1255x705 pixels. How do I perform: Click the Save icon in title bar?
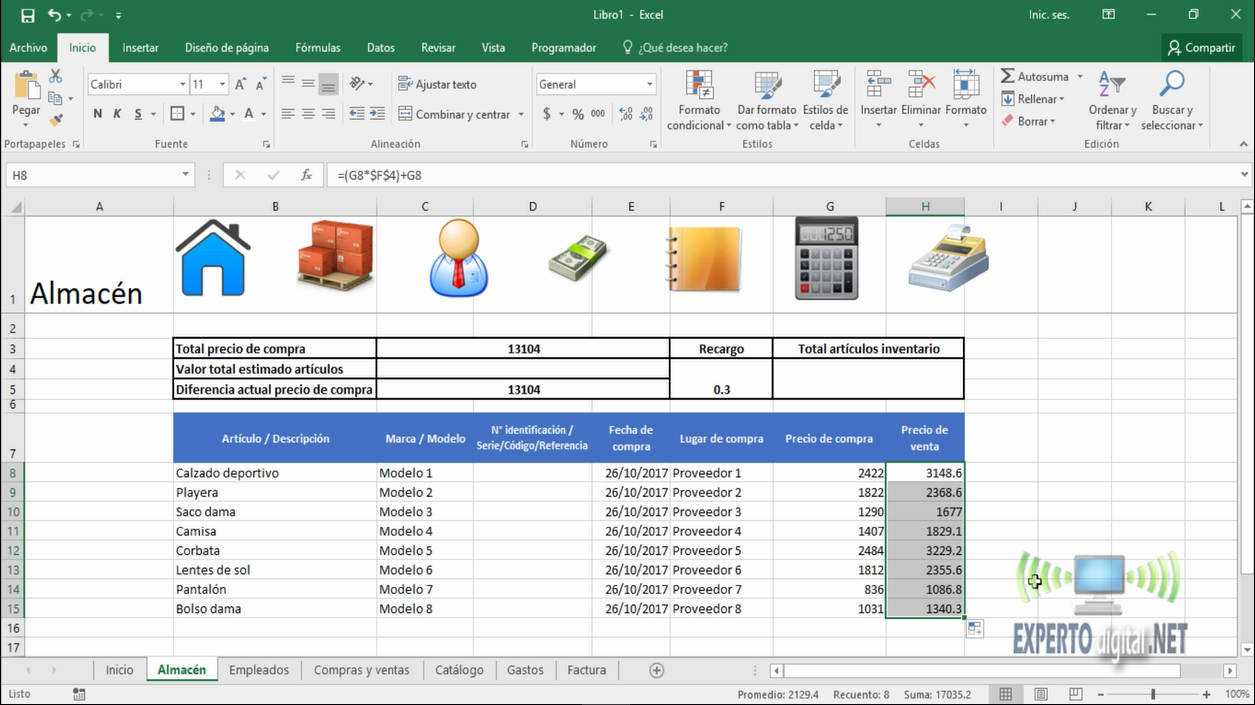point(27,15)
